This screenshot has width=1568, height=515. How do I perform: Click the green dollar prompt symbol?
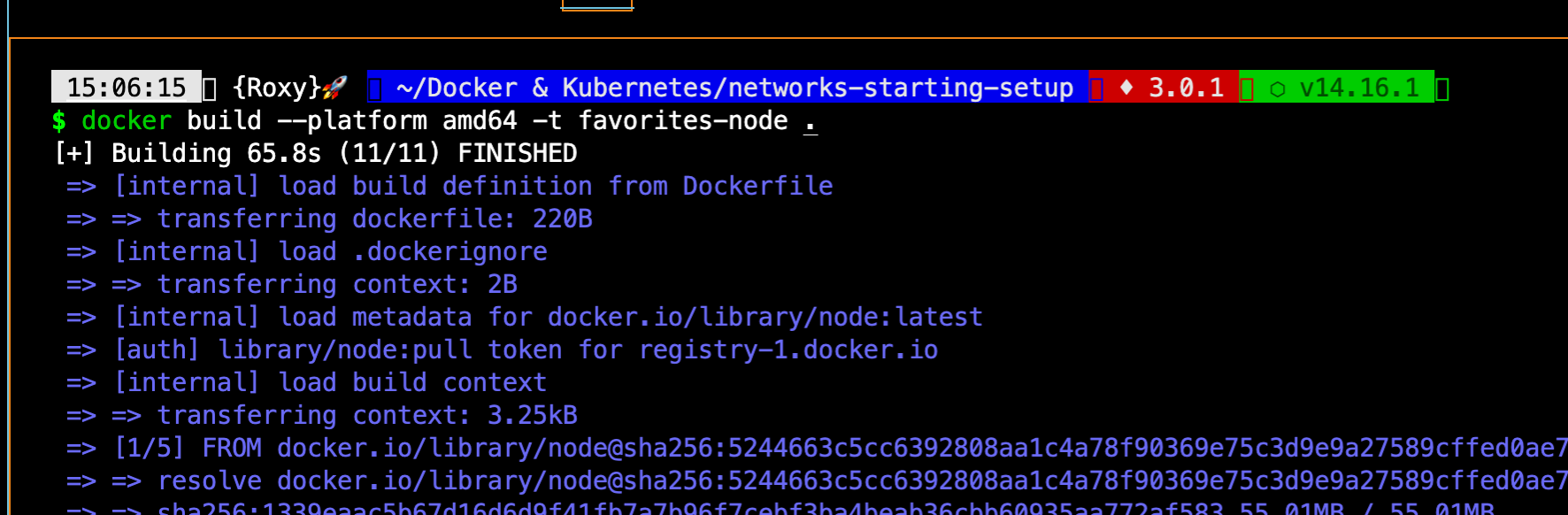59,120
